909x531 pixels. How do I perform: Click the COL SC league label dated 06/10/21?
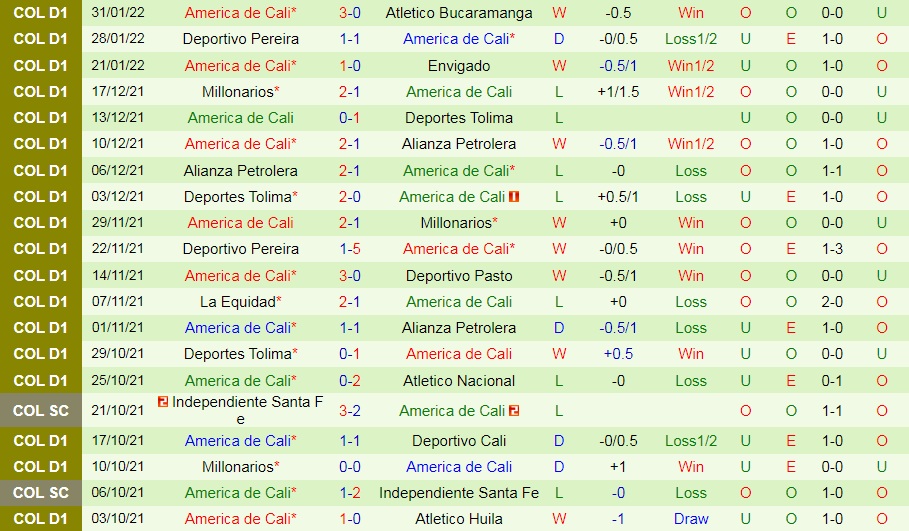[41, 492]
